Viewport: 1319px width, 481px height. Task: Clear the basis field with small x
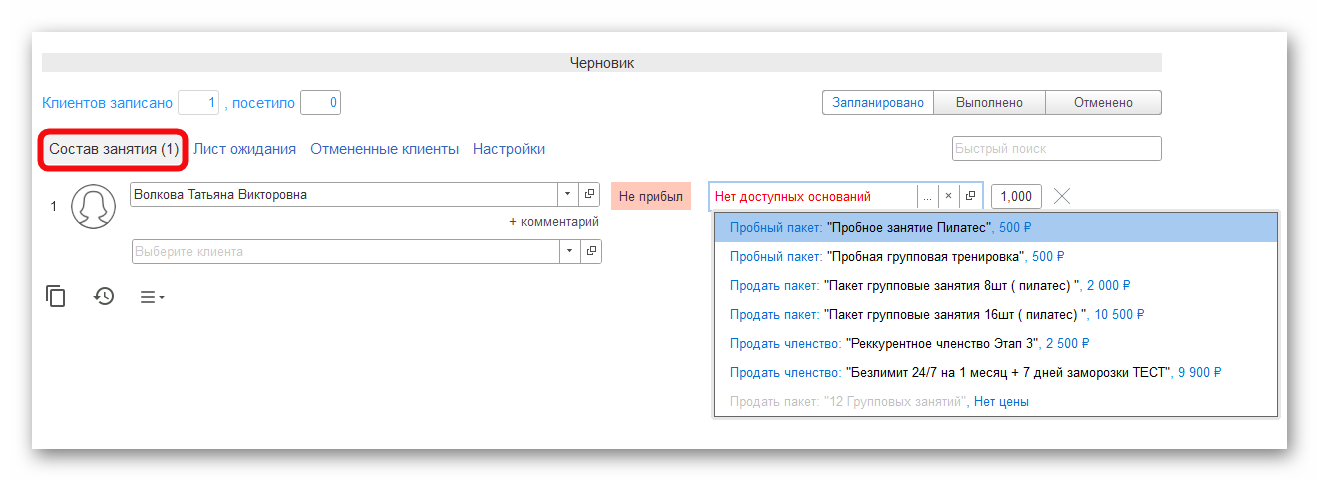pyautogui.click(x=948, y=196)
